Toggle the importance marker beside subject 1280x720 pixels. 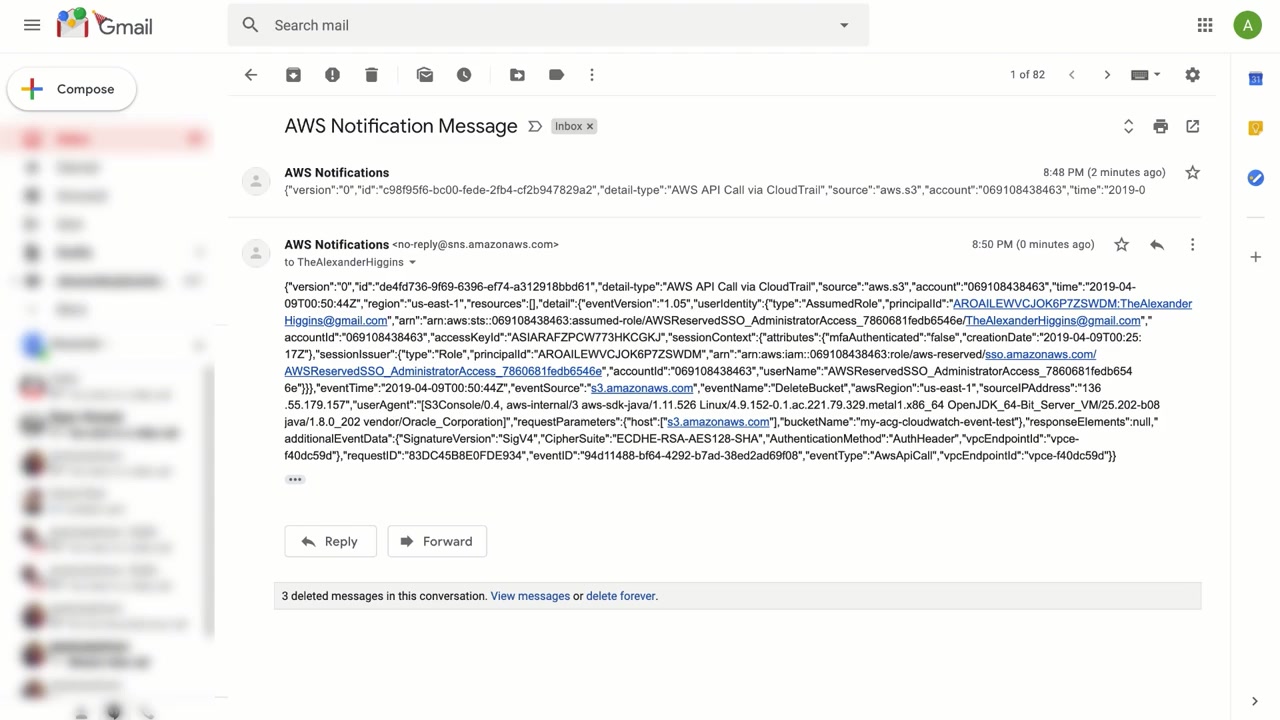pyautogui.click(x=535, y=126)
